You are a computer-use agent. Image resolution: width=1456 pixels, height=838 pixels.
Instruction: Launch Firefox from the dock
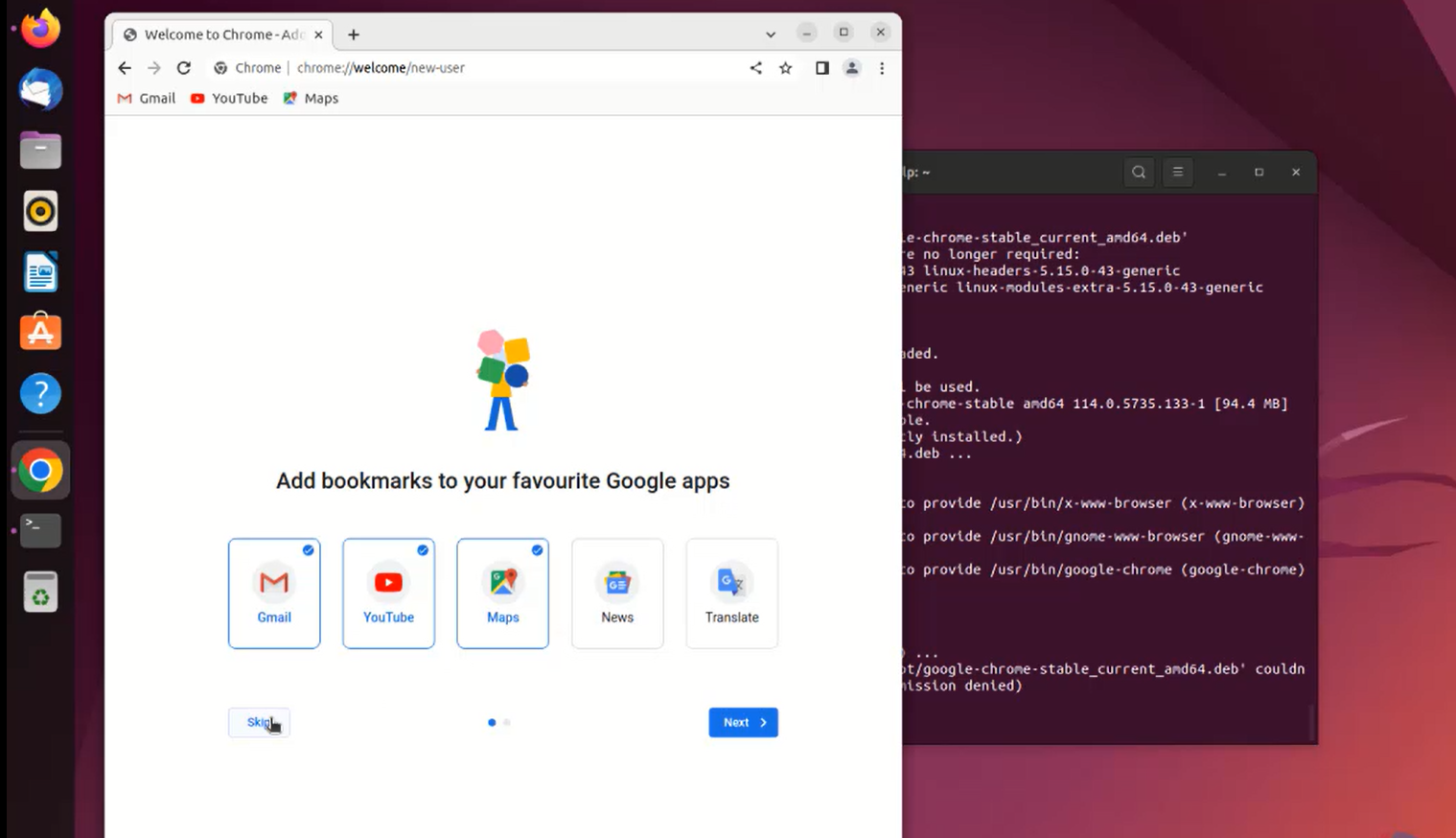pos(40,29)
